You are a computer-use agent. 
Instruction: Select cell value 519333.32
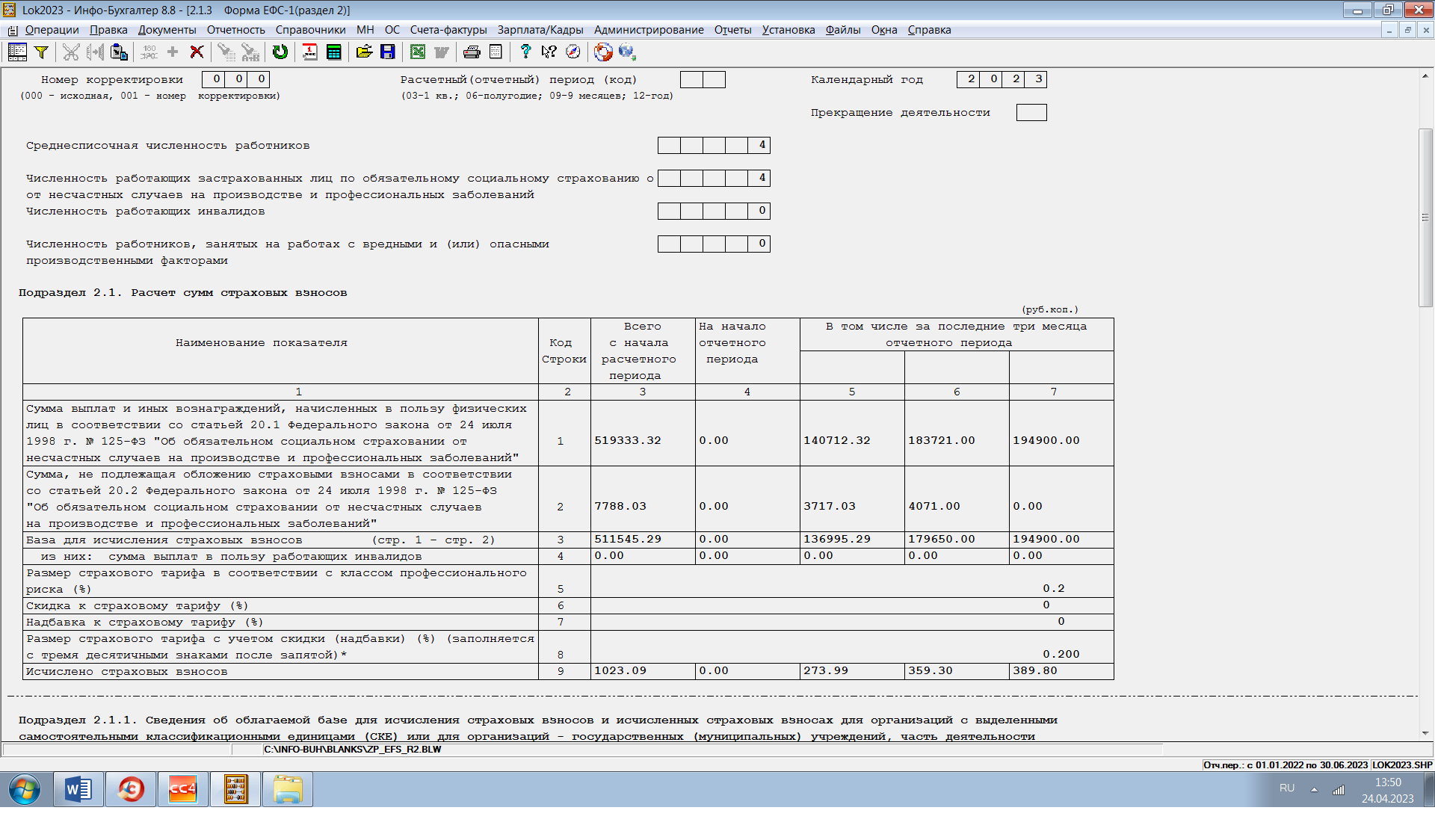pyautogui.click(x=628, y=440)
